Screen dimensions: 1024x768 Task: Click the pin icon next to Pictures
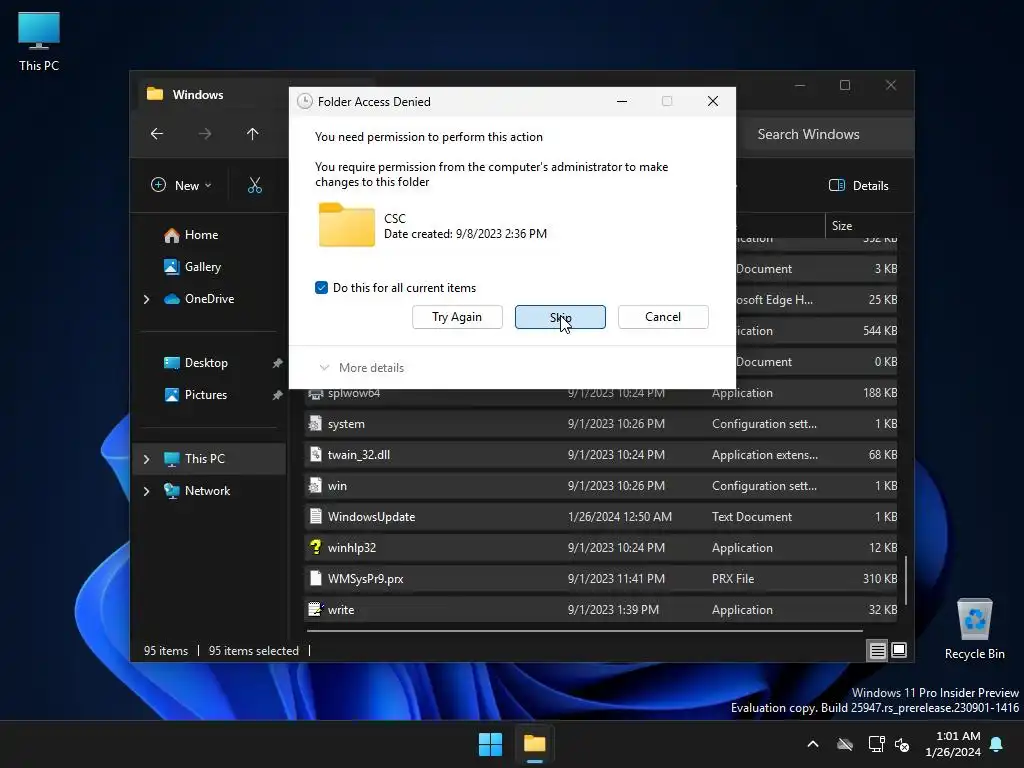(278, 395)
